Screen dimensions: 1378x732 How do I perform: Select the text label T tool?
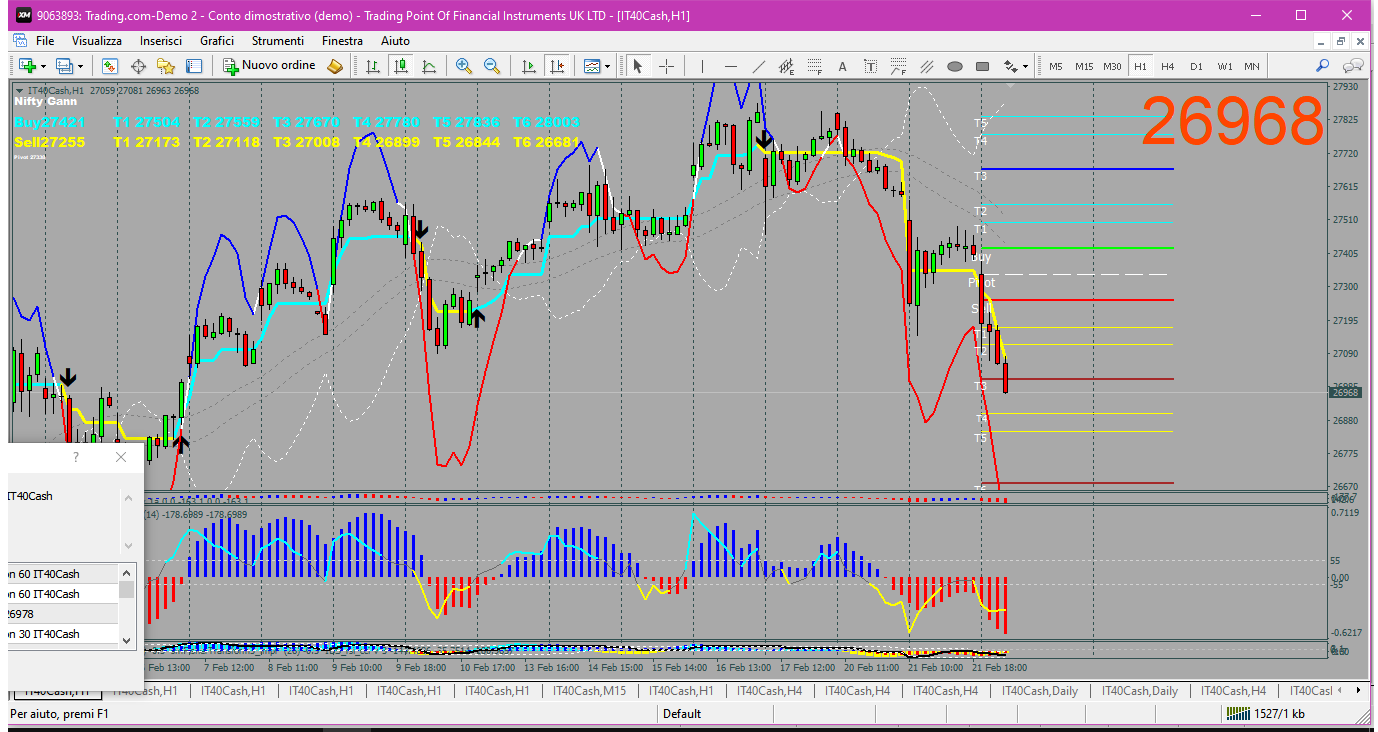pos(870,66)
